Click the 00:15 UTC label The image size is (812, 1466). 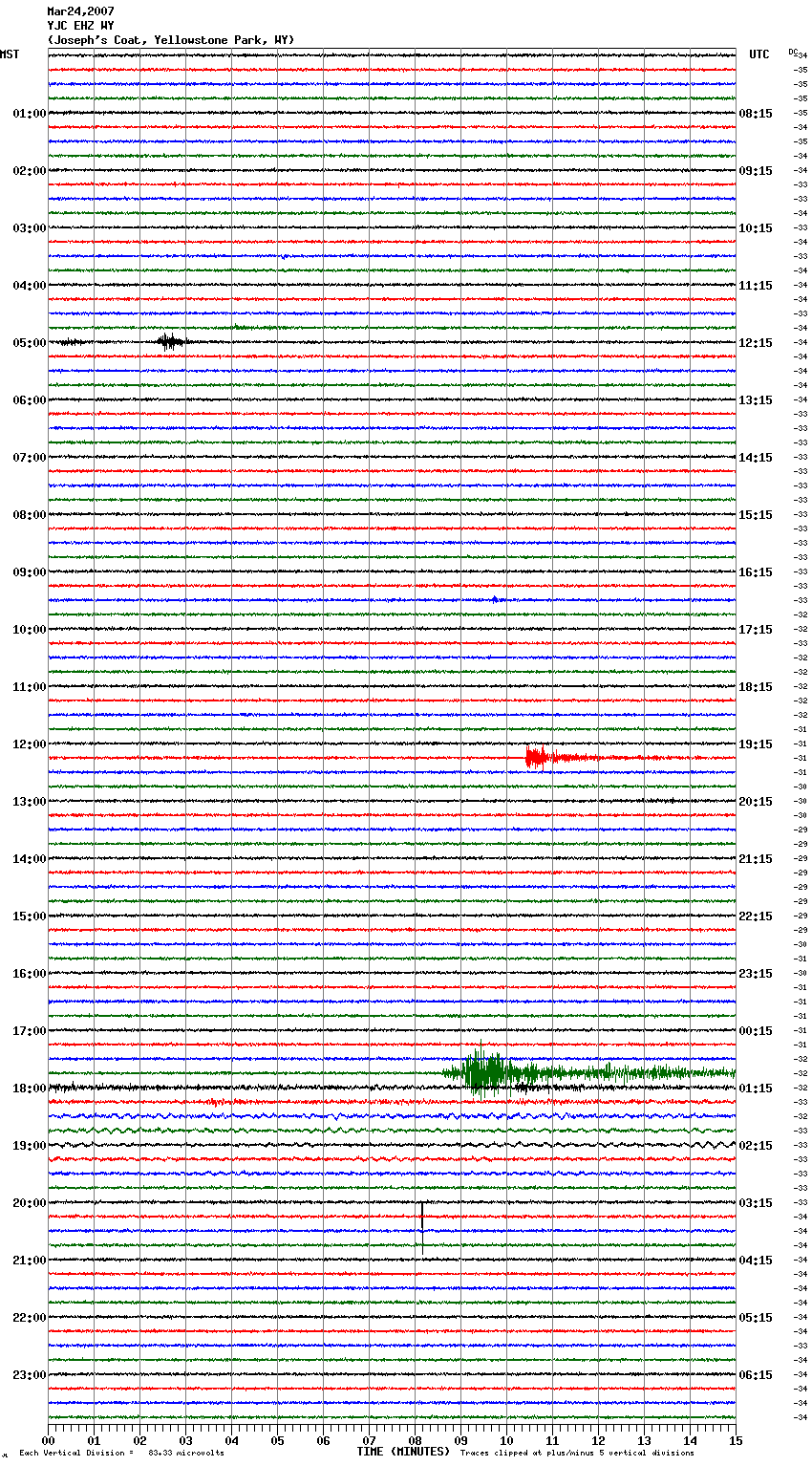pyautogui.click(x=756, y=1031)
